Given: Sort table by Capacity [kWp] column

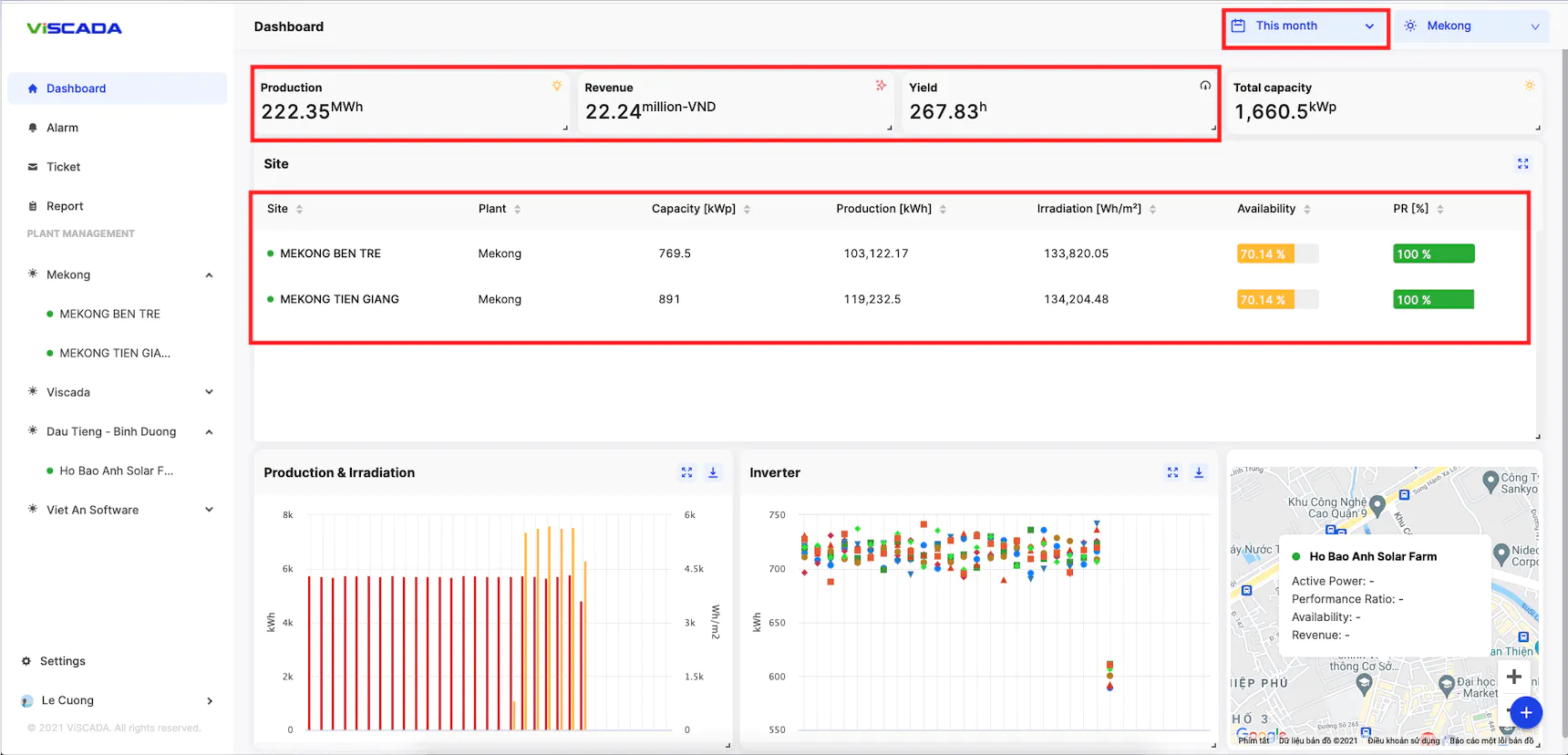Looking at the screenshot, I should (747, 210).
